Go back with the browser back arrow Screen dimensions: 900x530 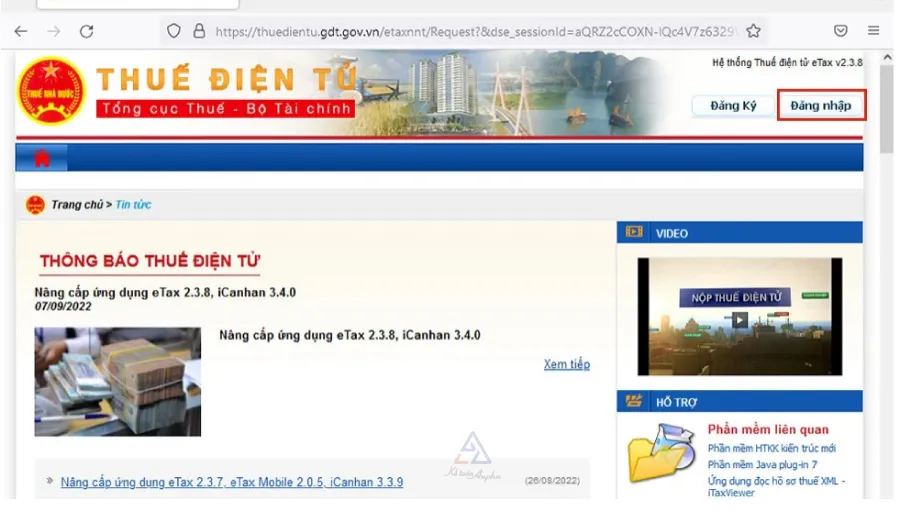pos(21,31)
